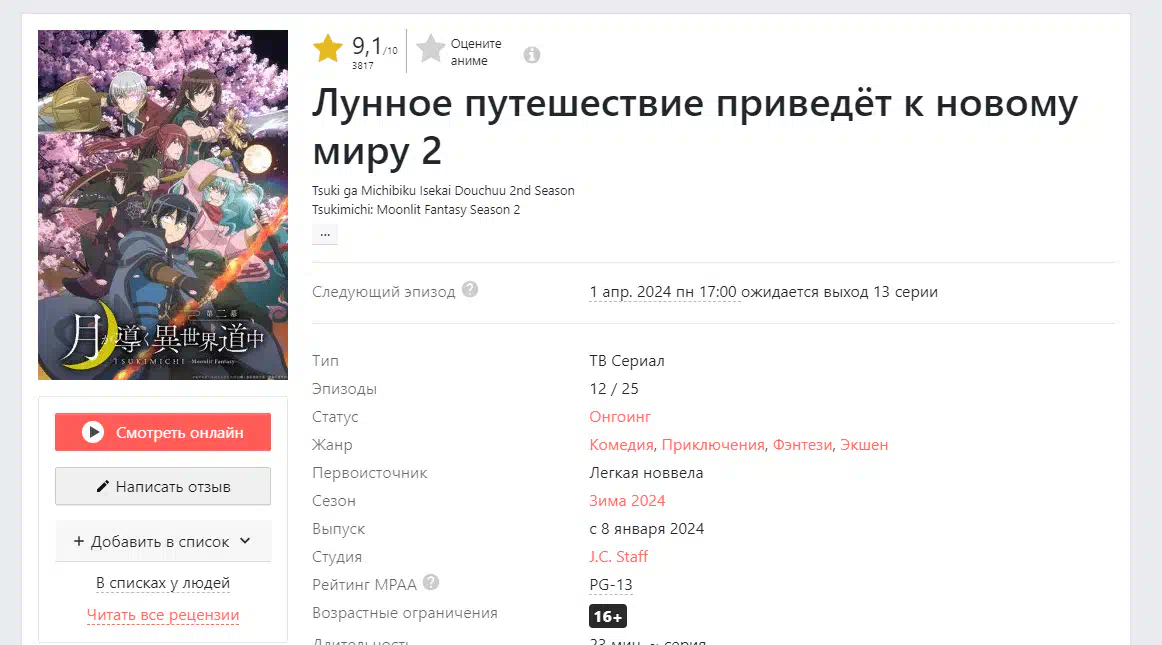
Task: Click the 16+ age restriction badge
Action: click(x=608, y=616)
